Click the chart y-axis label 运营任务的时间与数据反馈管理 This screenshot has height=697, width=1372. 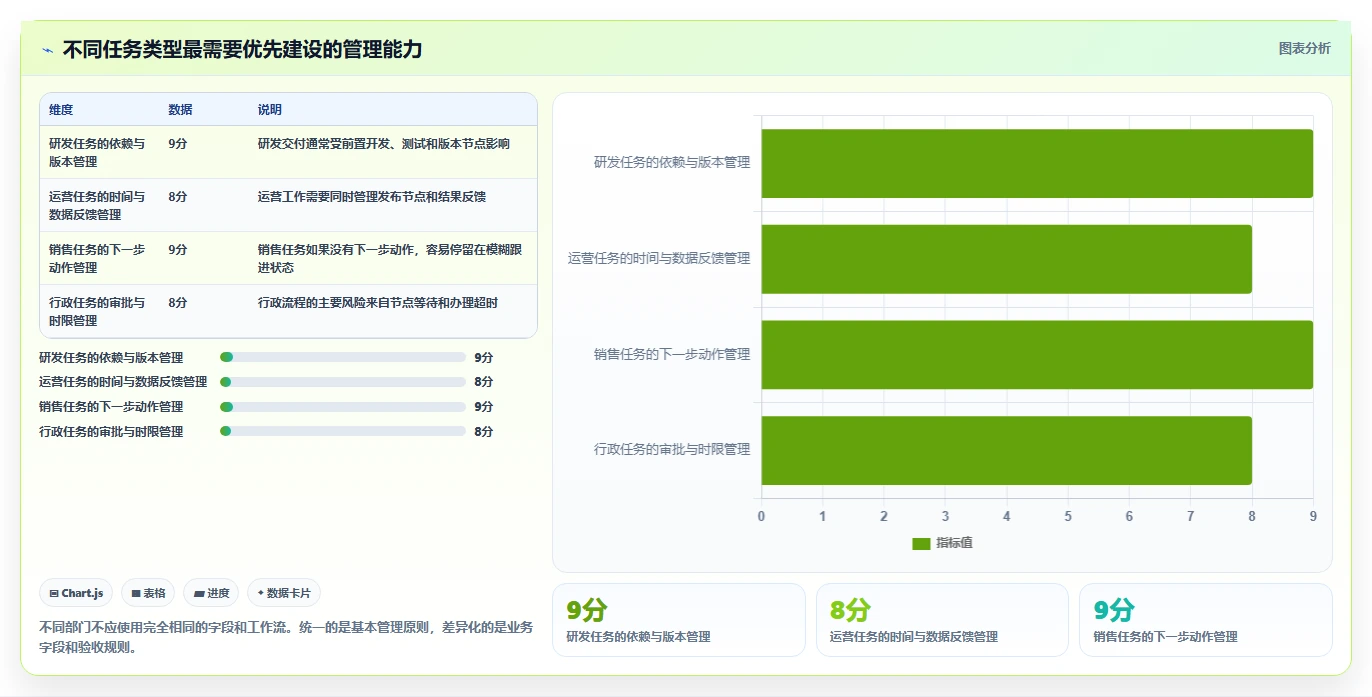(659, 259)
